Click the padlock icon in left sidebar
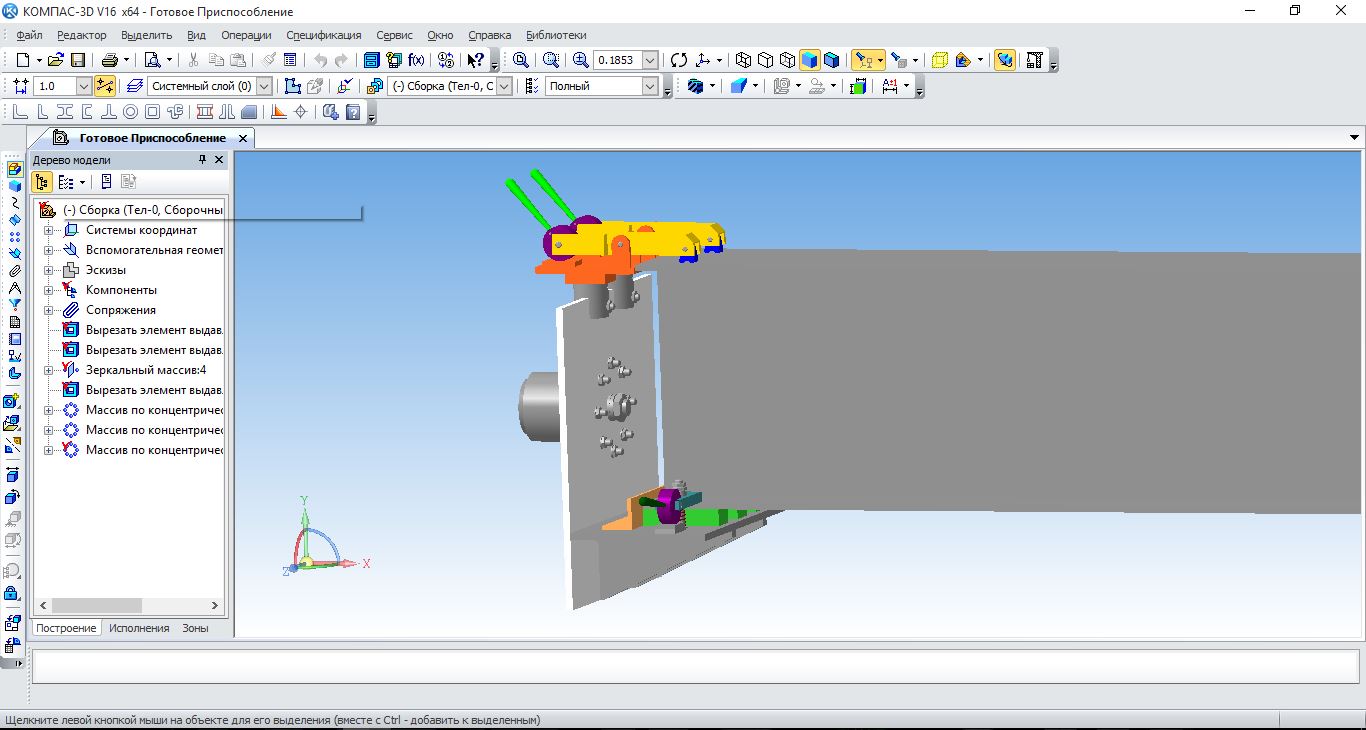 tap(13, 594)
